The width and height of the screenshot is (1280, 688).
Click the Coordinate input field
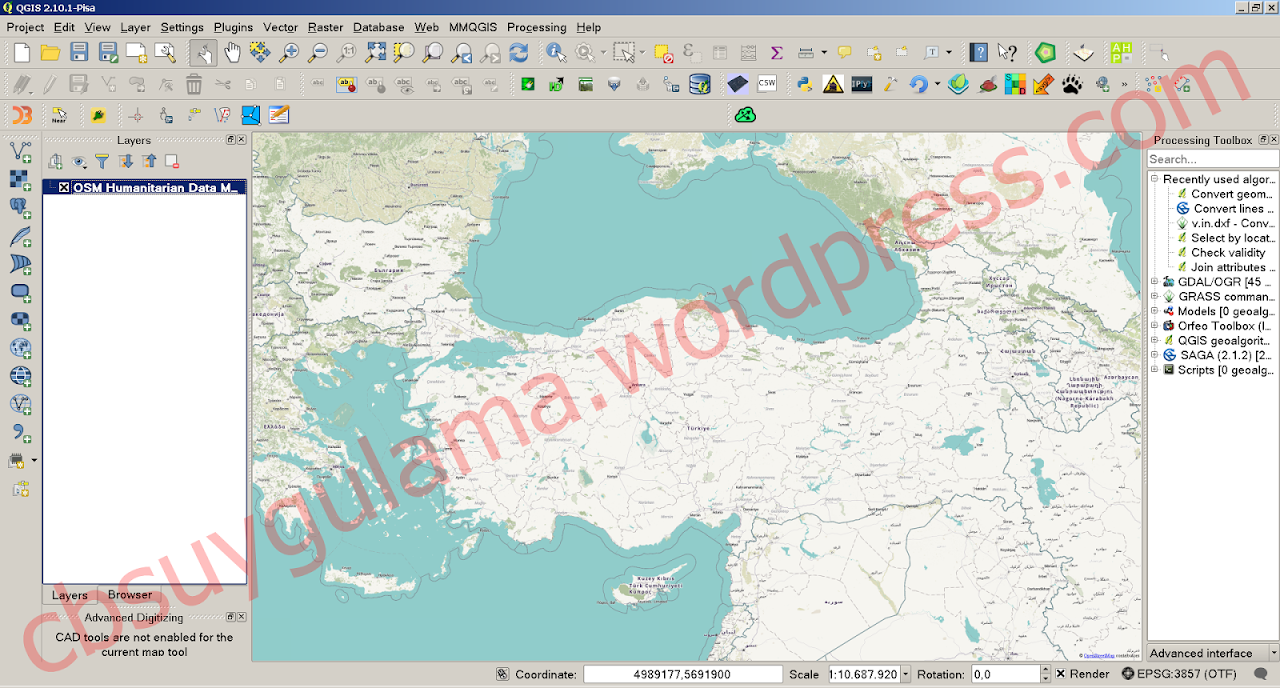(682, 674)
